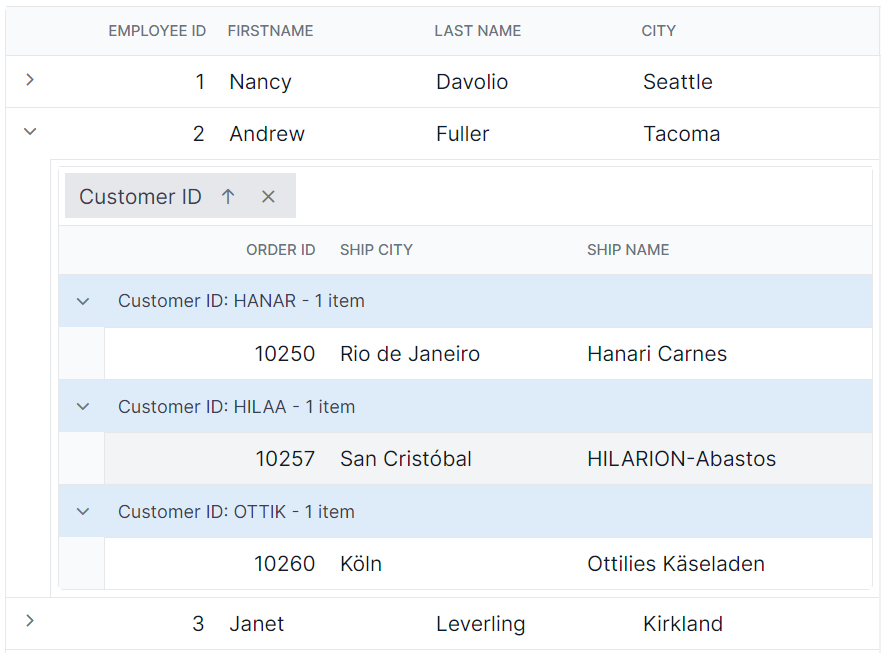Sort by Employee ID column header
881x653 pixels.
pyautogui.click(x=157, y=31)
